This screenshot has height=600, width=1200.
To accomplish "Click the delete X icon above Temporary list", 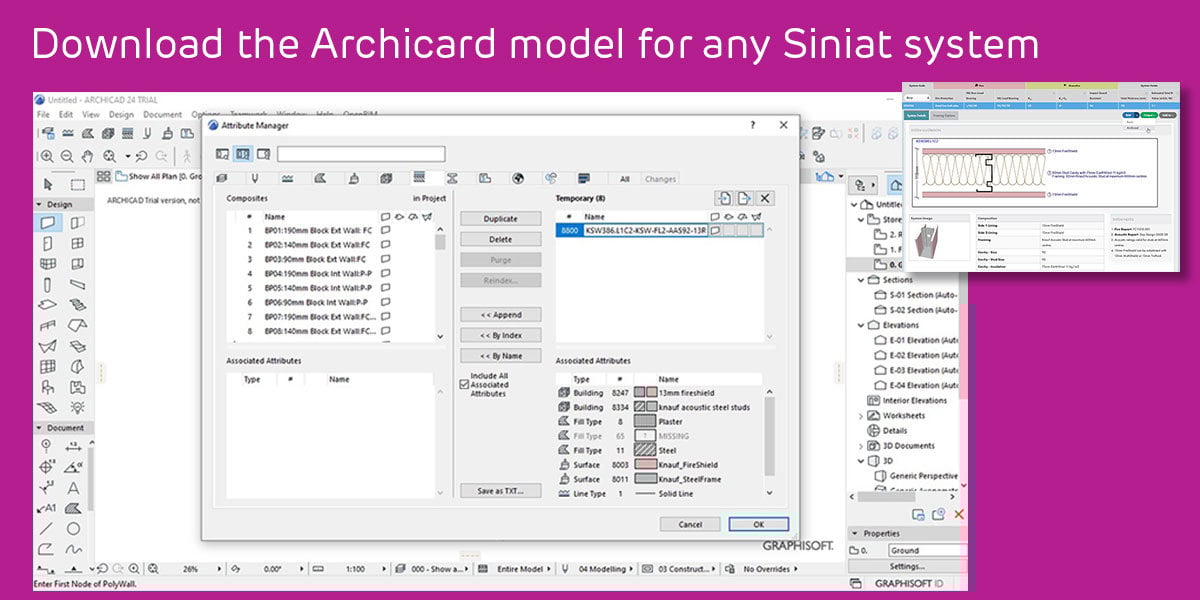I will pos(764,198).
